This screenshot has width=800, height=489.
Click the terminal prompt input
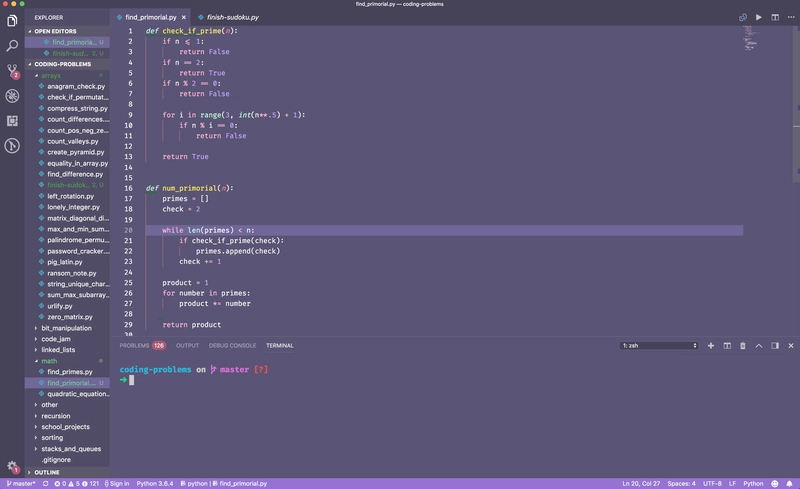(x=132, y=380)
